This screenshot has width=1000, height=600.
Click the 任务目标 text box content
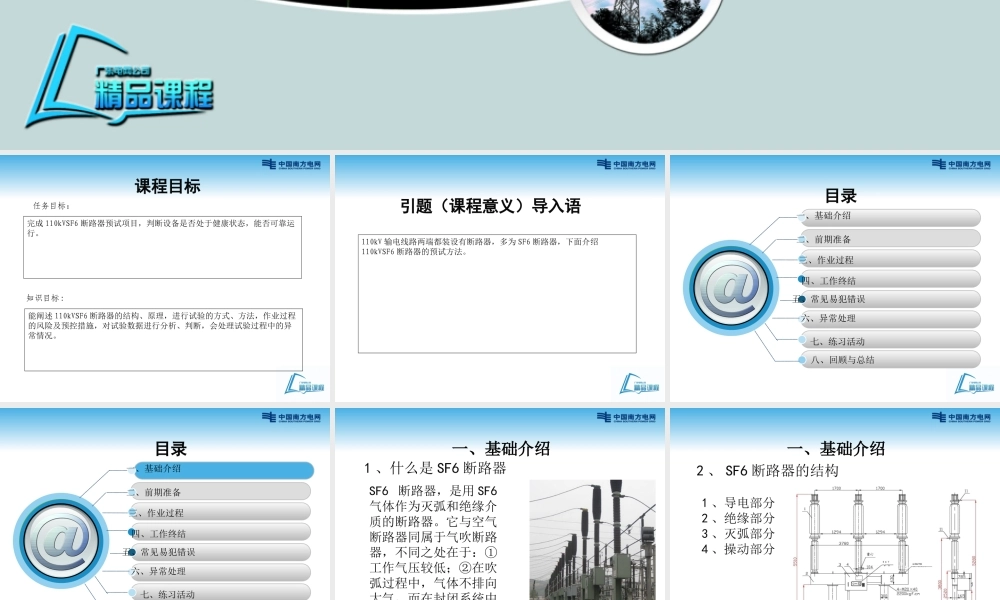click(162, 247)
